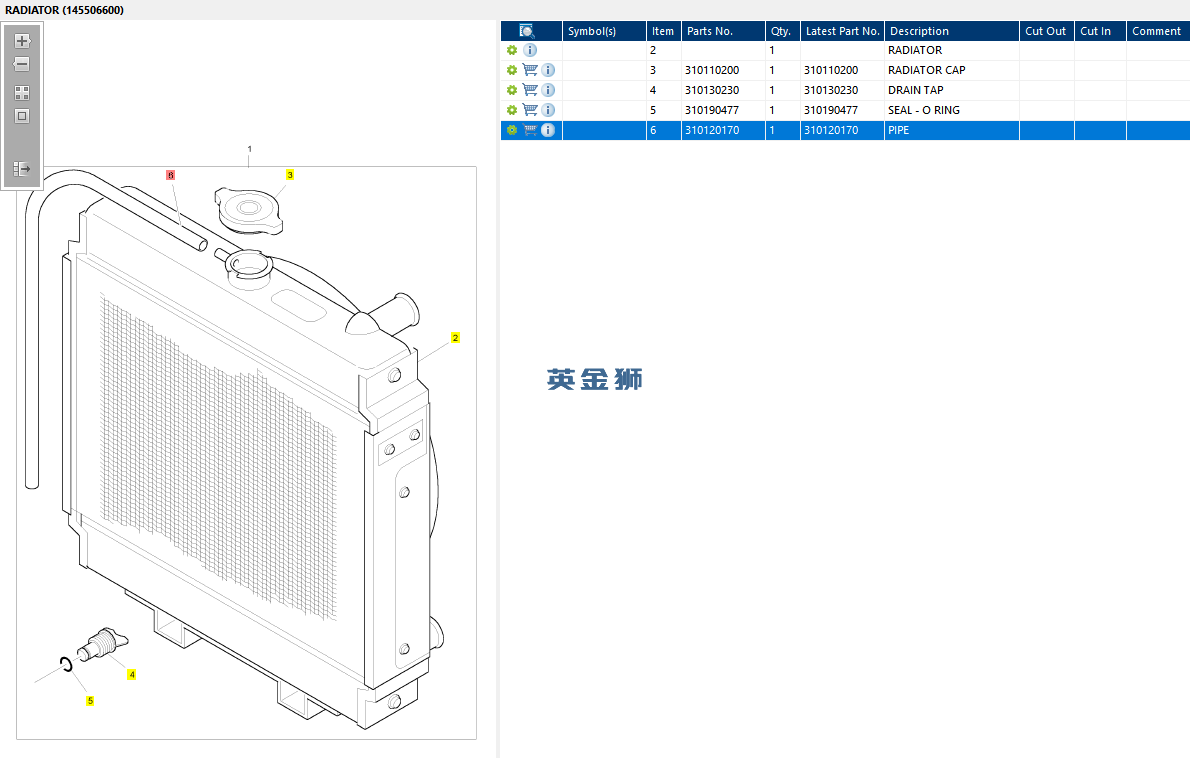Click 310110200 in the Parts No. column
Image resolution: width=1190 pixels, height=758 pixels.
coord(712,70)
